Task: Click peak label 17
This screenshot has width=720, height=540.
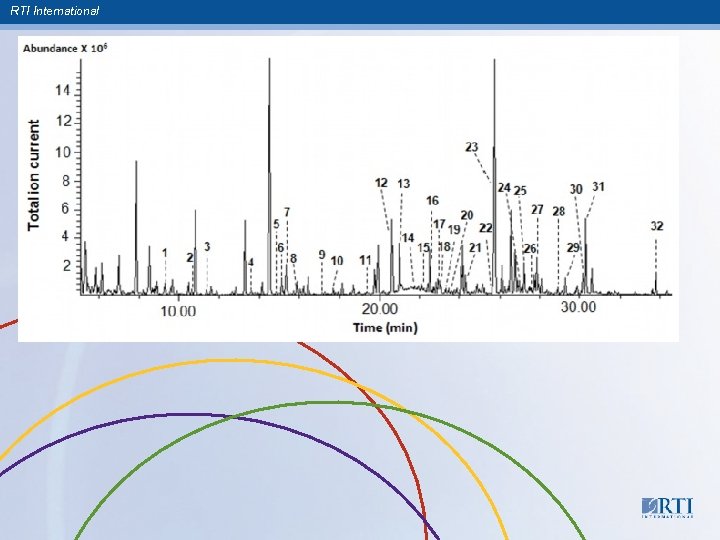Action: pos(439,224)
